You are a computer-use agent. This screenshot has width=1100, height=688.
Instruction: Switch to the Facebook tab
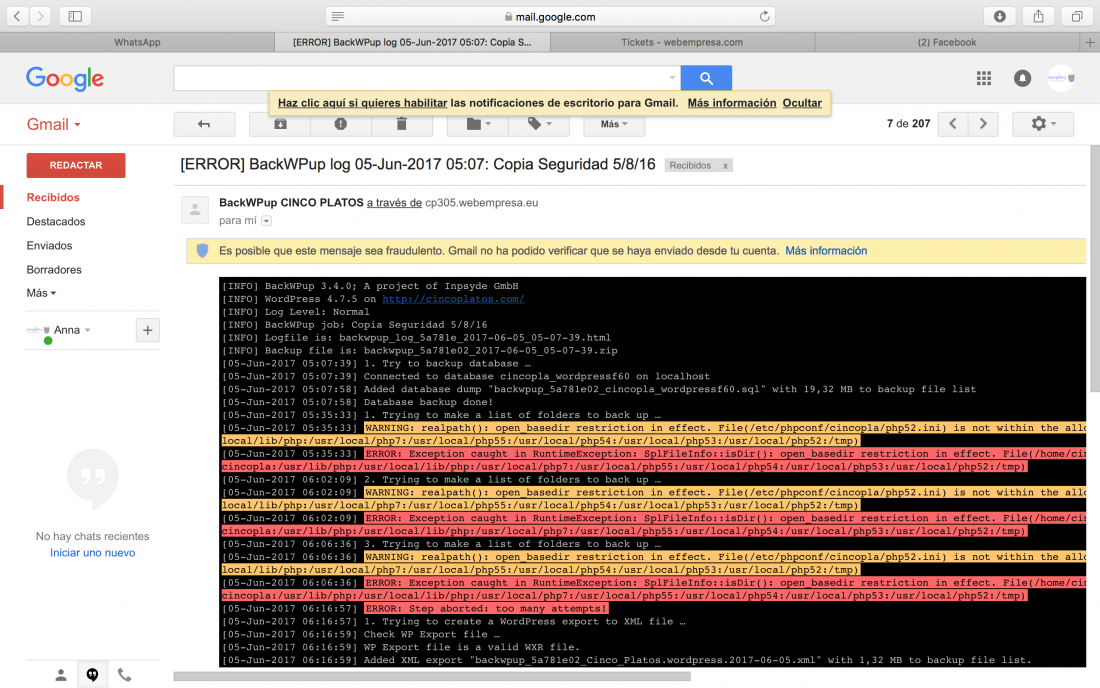947,42
